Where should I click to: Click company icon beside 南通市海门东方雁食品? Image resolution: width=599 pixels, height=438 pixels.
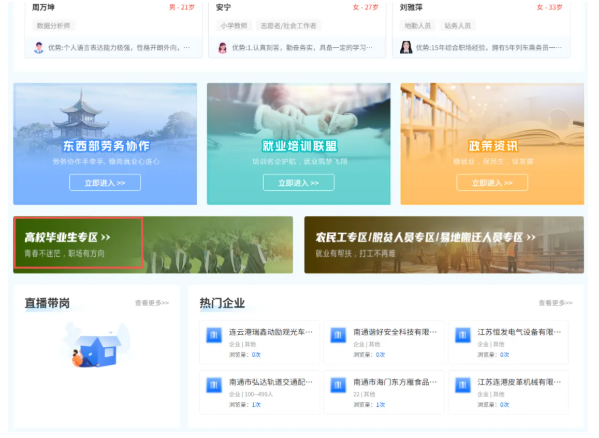point(338,385)
